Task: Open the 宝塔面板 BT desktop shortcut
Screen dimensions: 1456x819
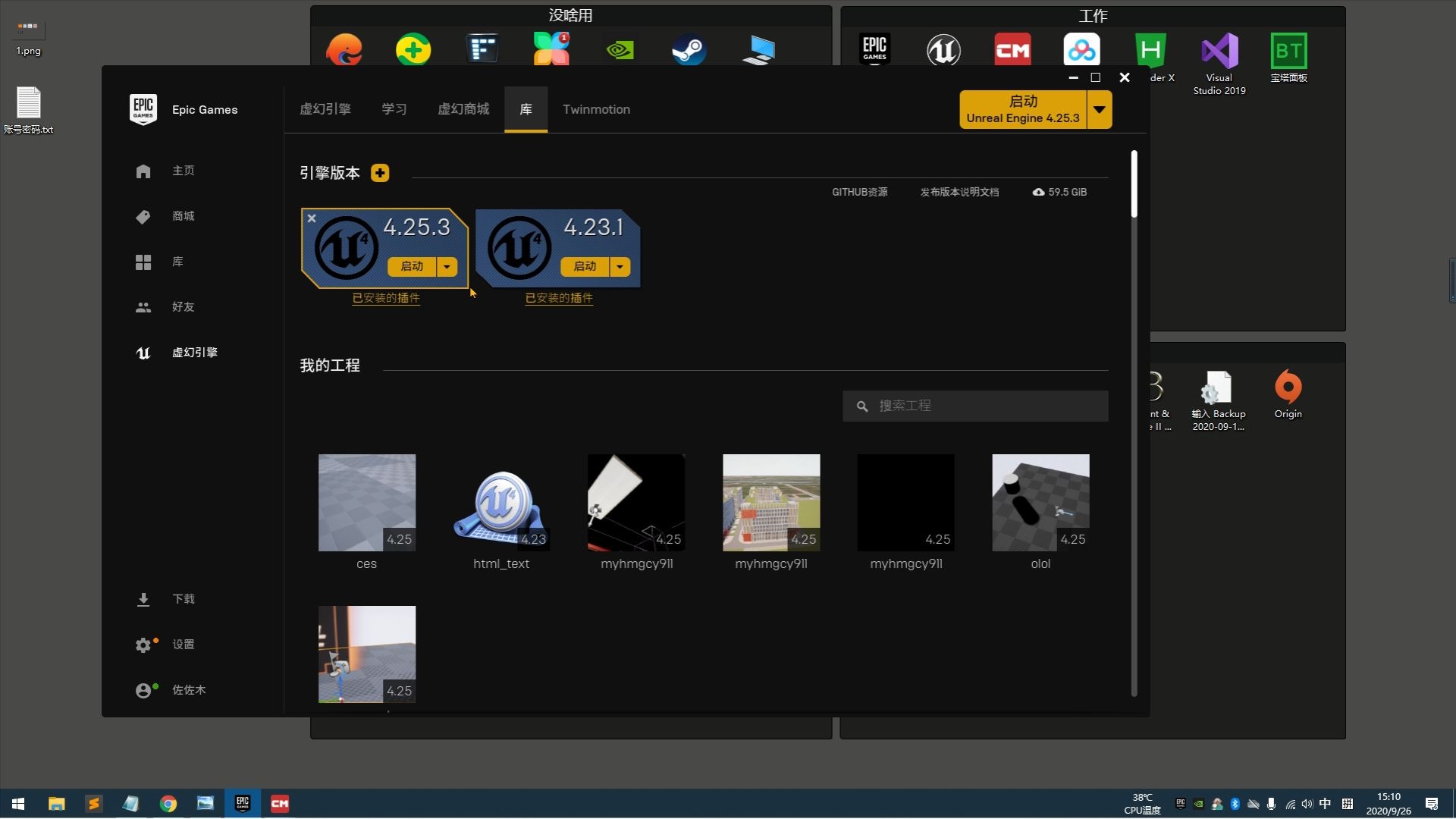Action: (x=1288, y=58)
